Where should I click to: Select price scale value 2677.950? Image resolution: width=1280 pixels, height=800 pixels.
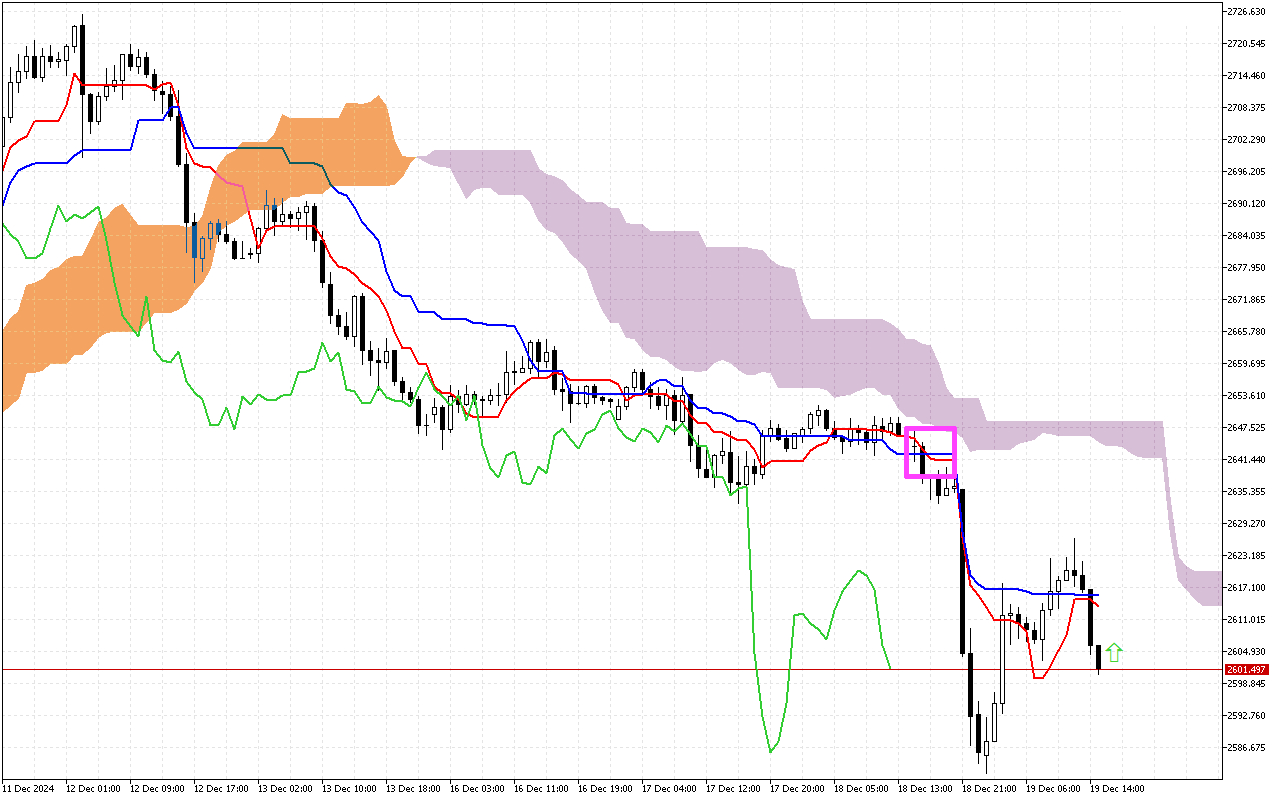coord(1246,268)
